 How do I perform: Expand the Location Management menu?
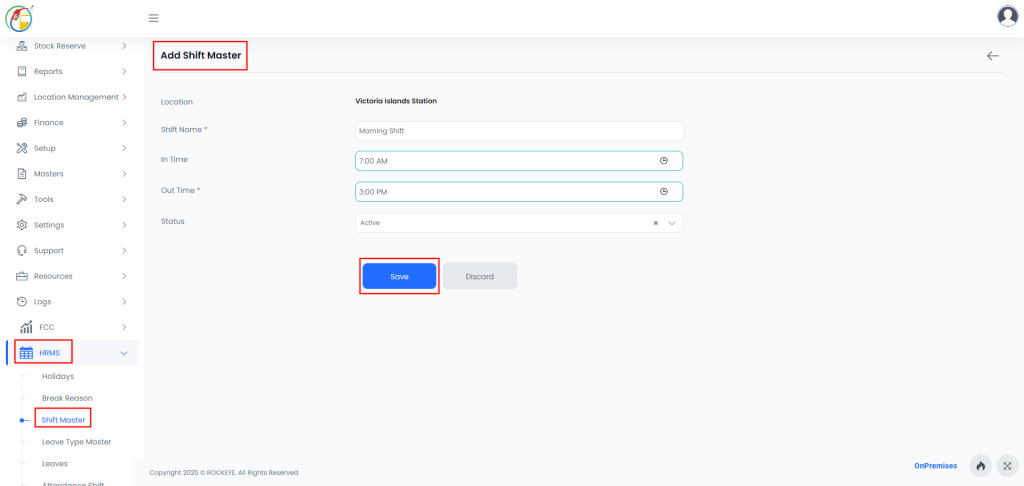(x=72, y=97)
